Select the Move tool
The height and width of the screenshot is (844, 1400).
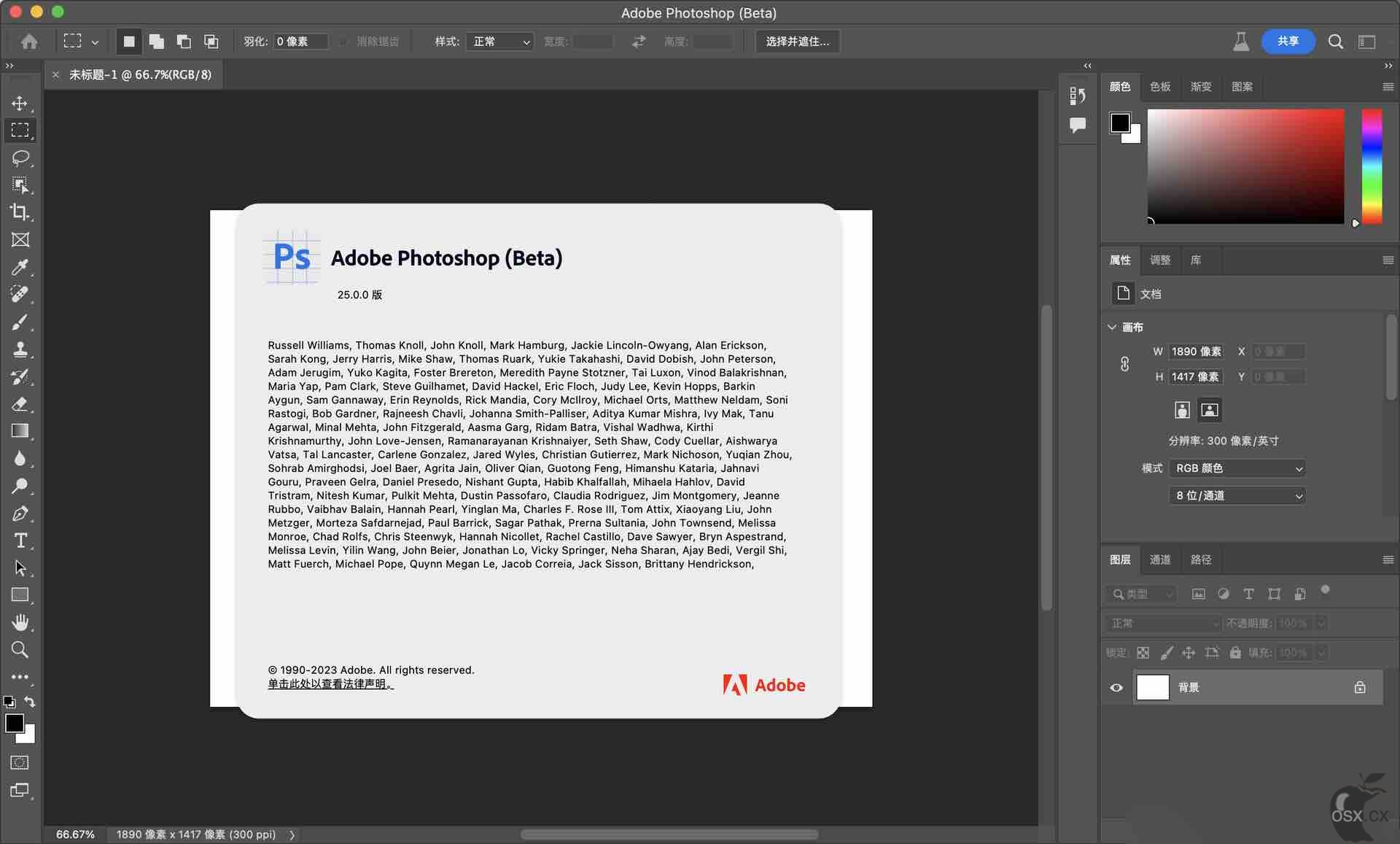pos(20,103)
